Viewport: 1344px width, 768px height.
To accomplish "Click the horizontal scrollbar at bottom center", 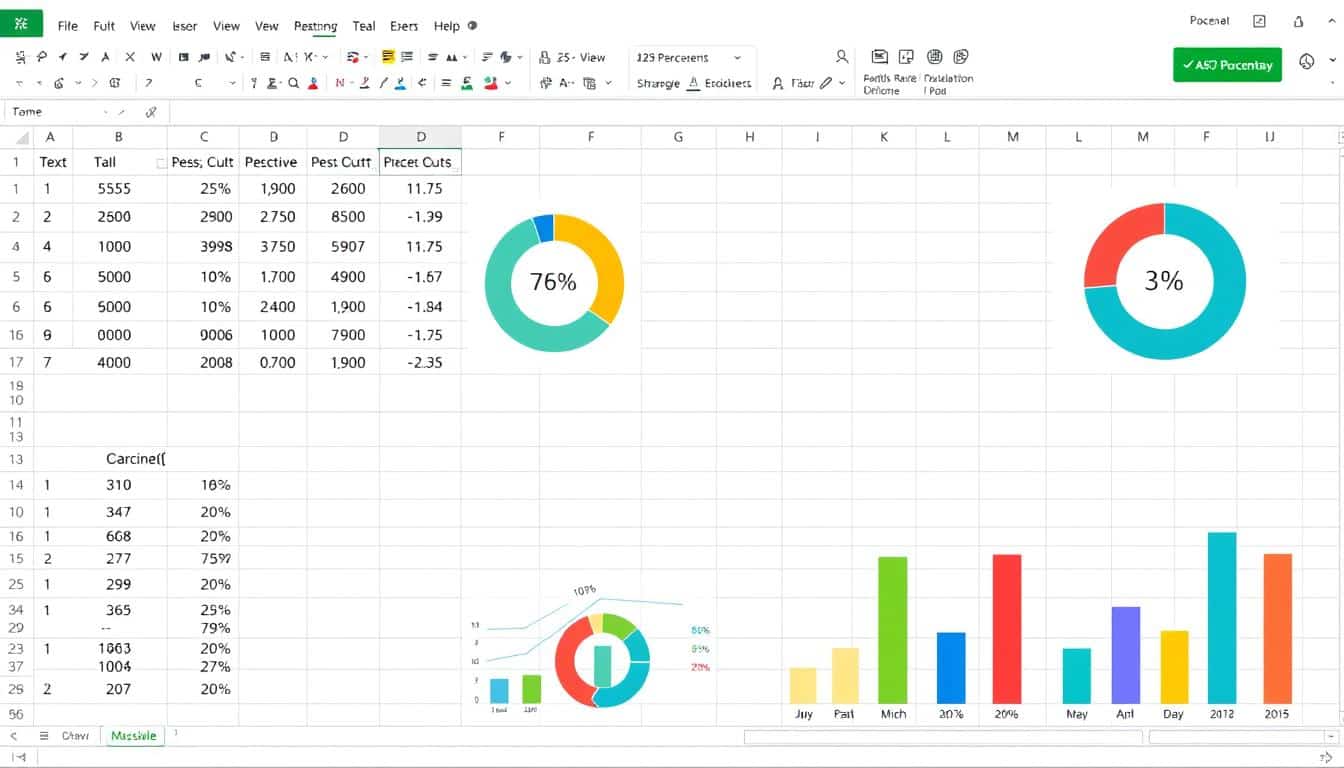I will [942, 737].
